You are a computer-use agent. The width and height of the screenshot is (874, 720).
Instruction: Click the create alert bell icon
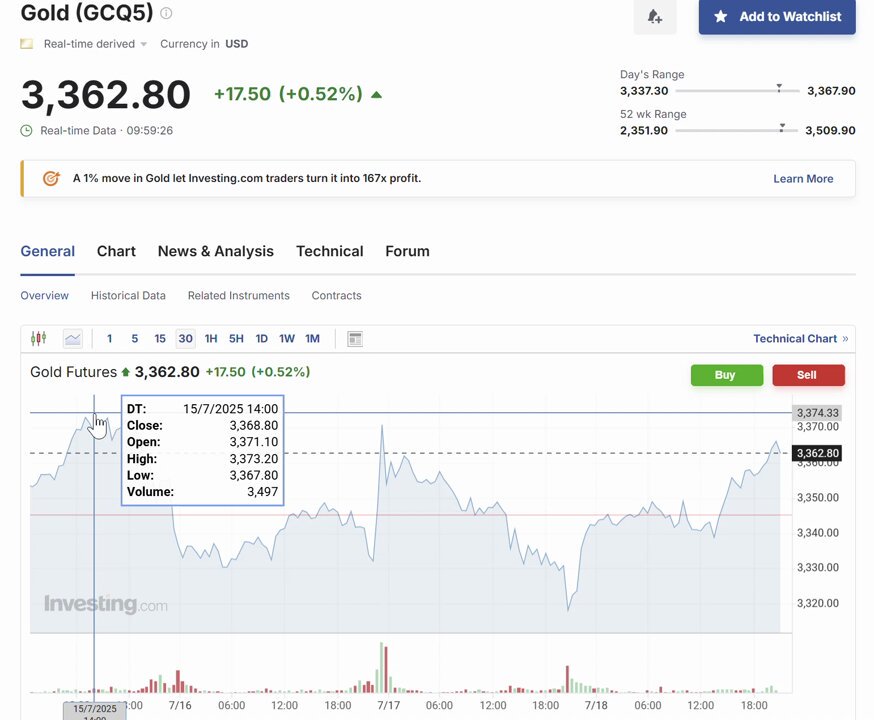point(655,17)
